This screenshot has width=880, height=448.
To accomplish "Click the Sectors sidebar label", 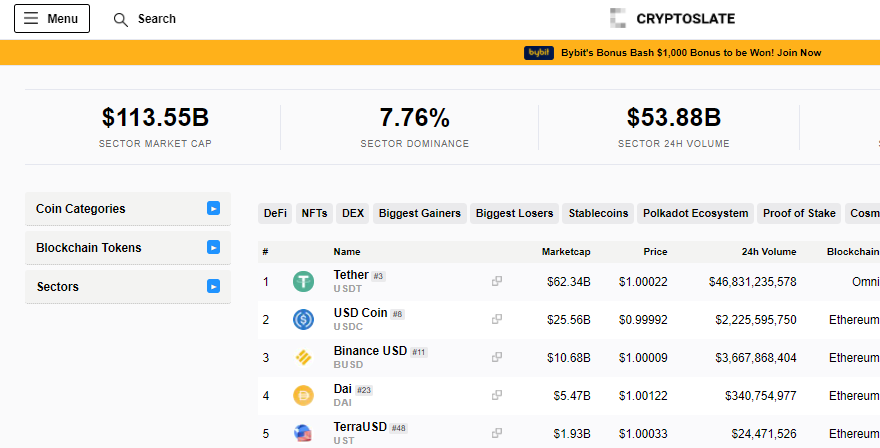I will (58, 287).
